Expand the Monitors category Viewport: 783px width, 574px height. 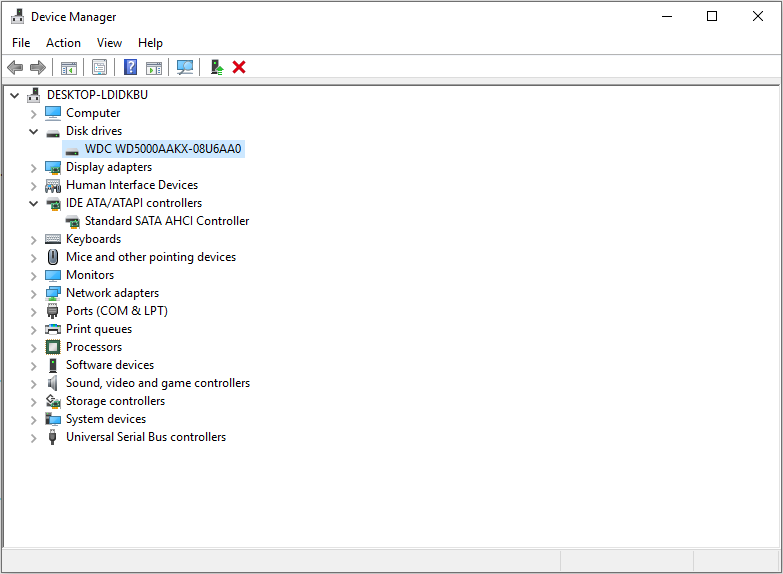(33, 276)
